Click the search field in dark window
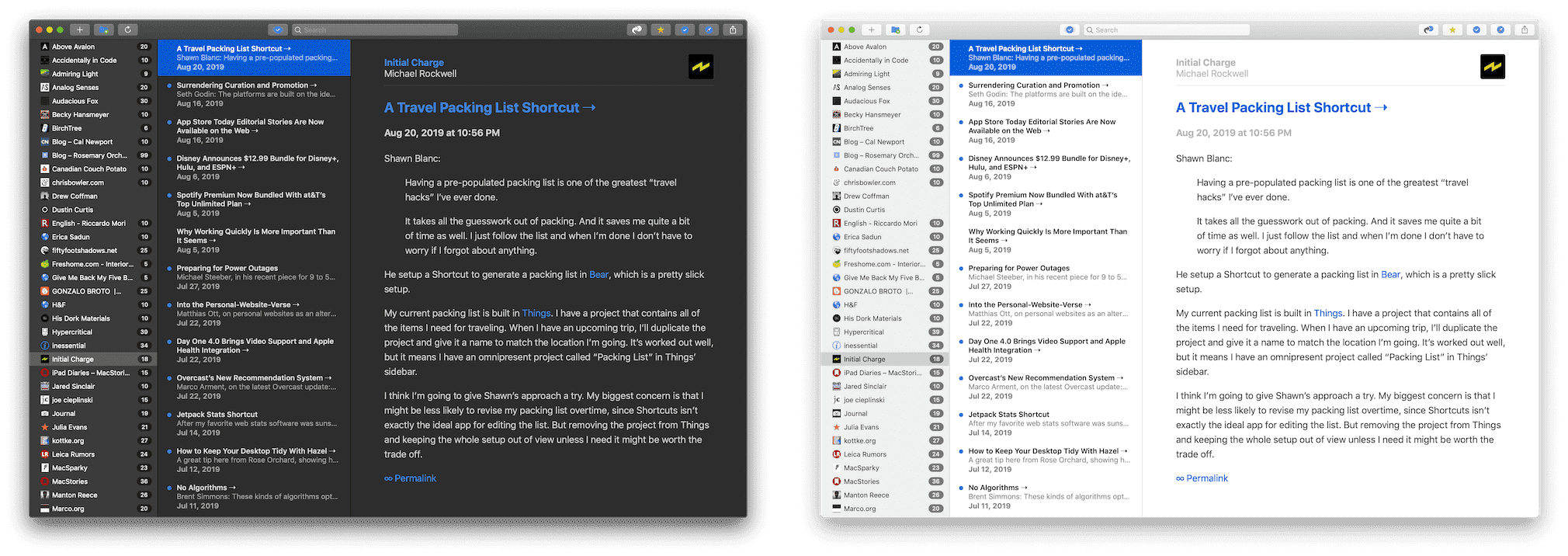This screenshot has width=1568, height=556. (375, 30)
